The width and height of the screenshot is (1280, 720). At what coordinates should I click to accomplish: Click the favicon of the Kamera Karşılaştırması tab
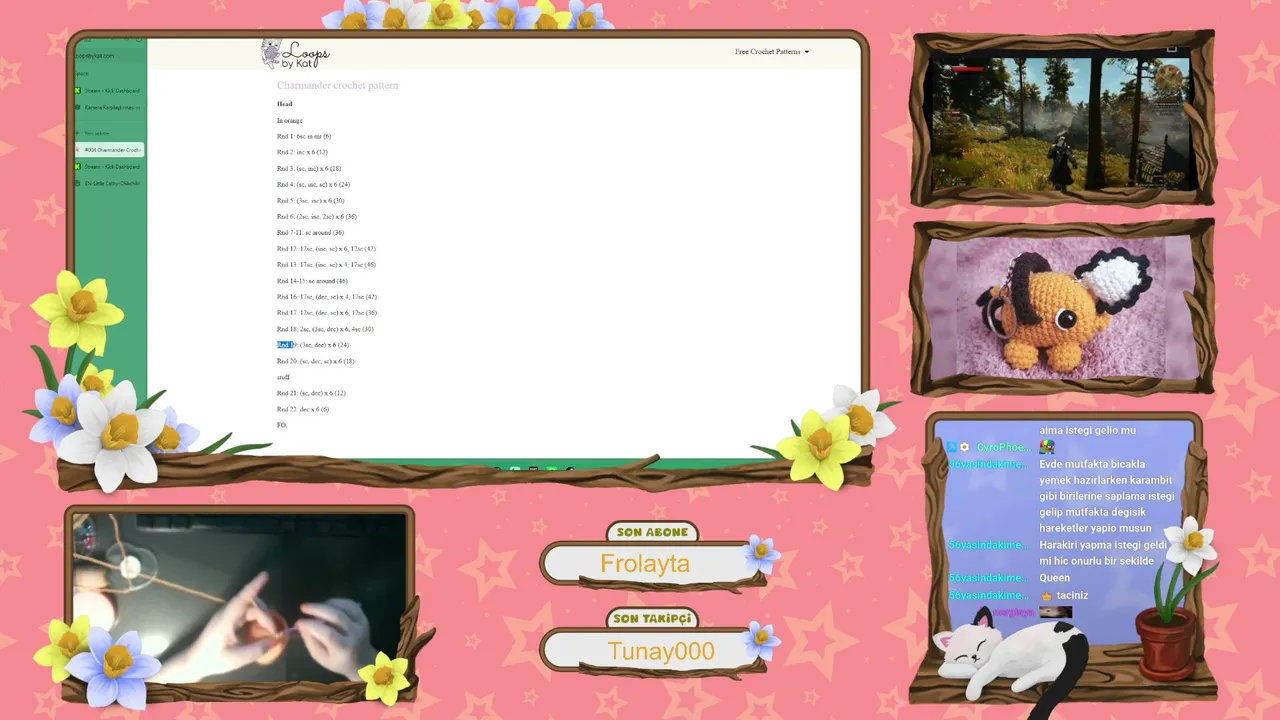78,107
